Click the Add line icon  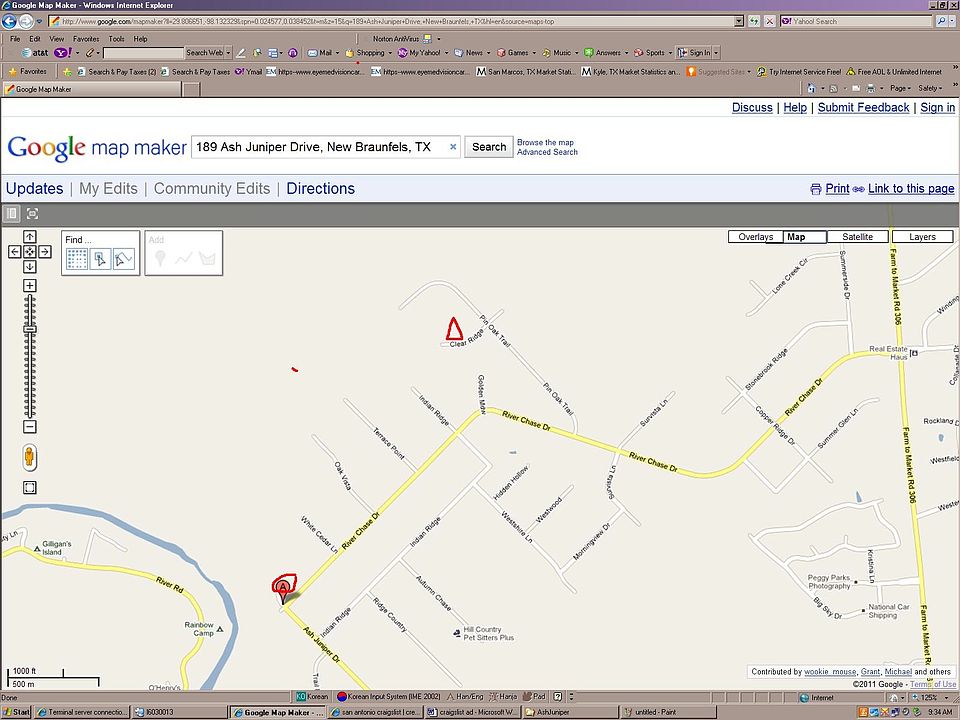184,259
